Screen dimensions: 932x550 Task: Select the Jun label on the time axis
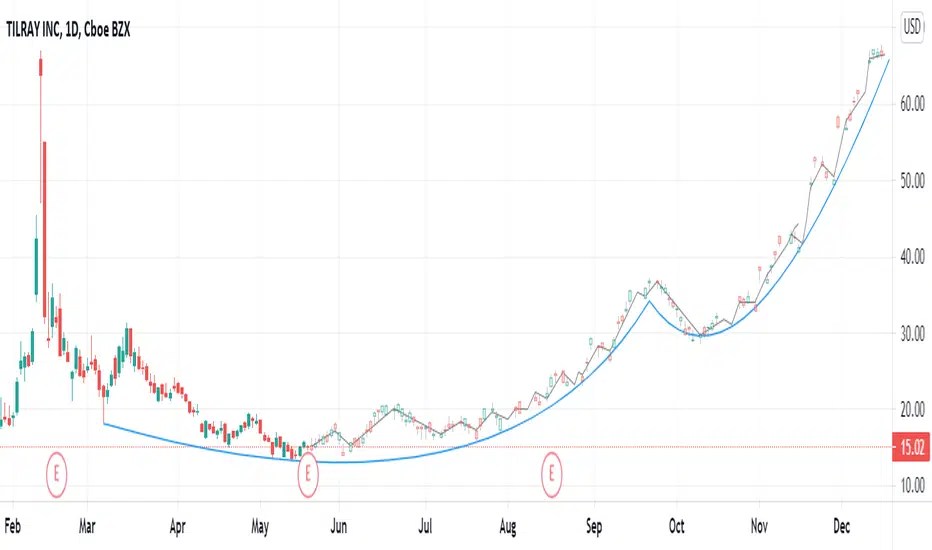[338, 526]
